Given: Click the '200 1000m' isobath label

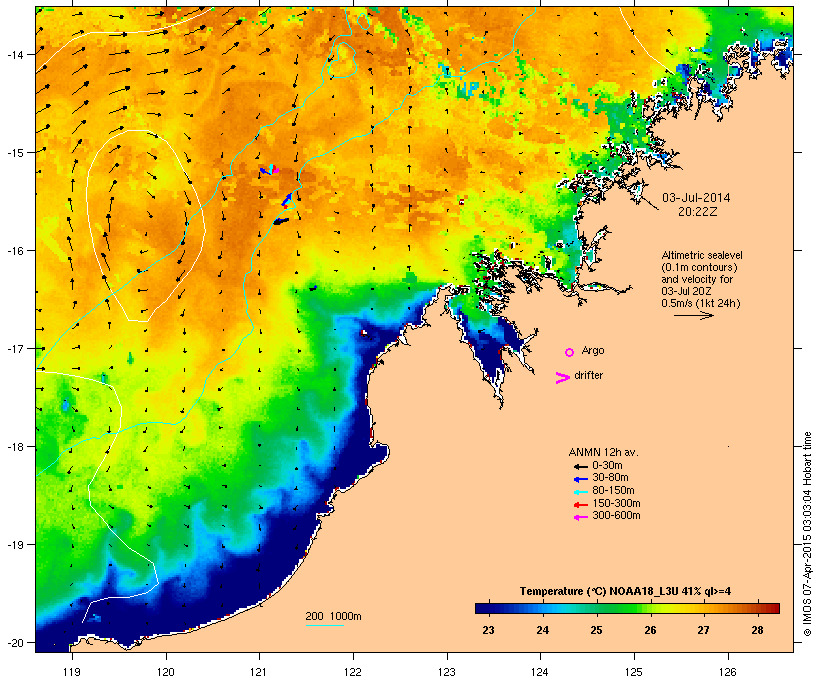Looking at the screenshot, I should pyautogui.click(x=333, y=616).
